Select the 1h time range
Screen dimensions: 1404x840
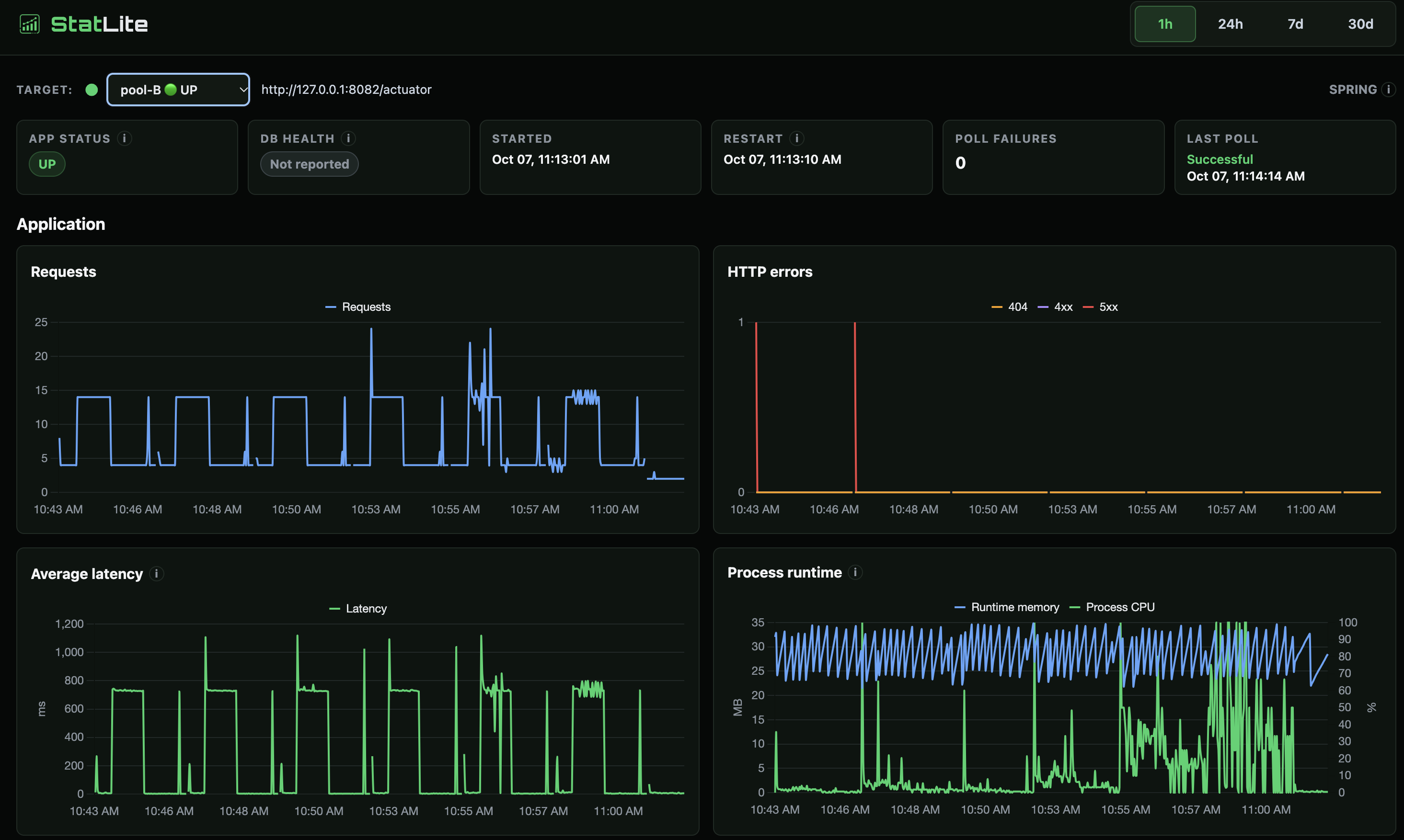(x=1165, y=24)
